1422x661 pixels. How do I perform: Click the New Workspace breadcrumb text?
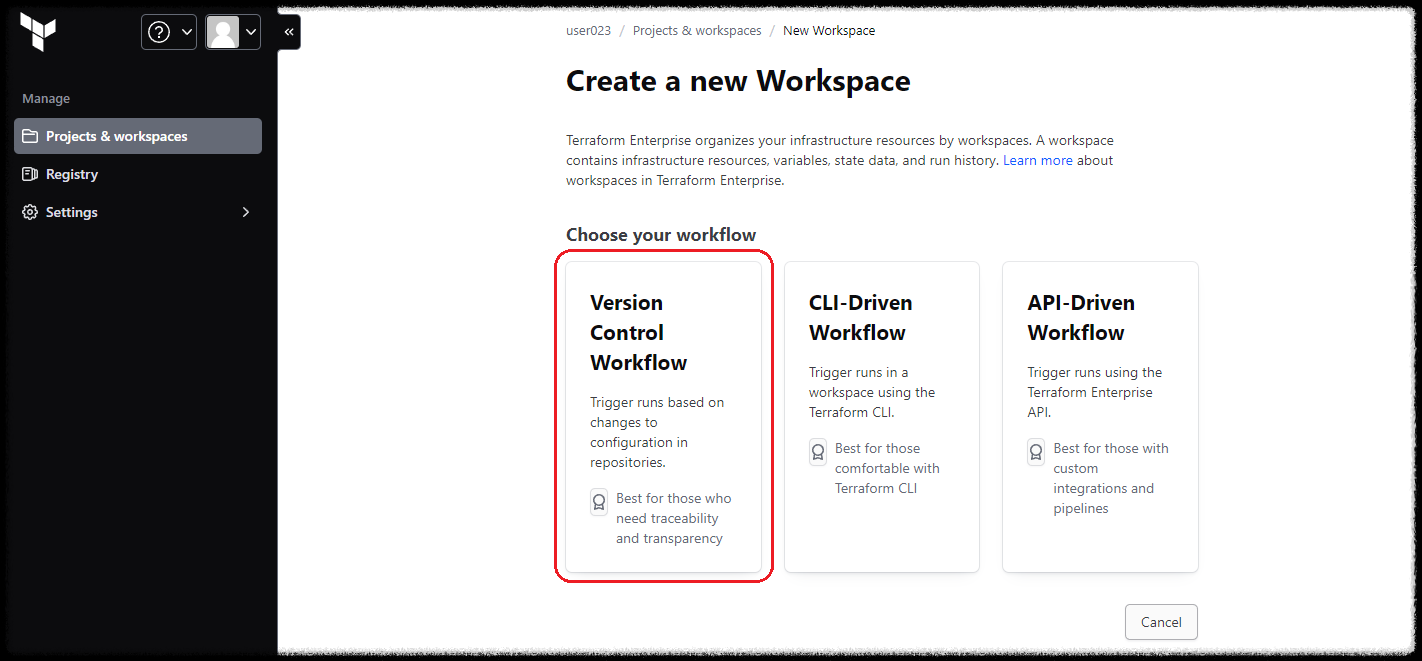(x=829, y=31)
